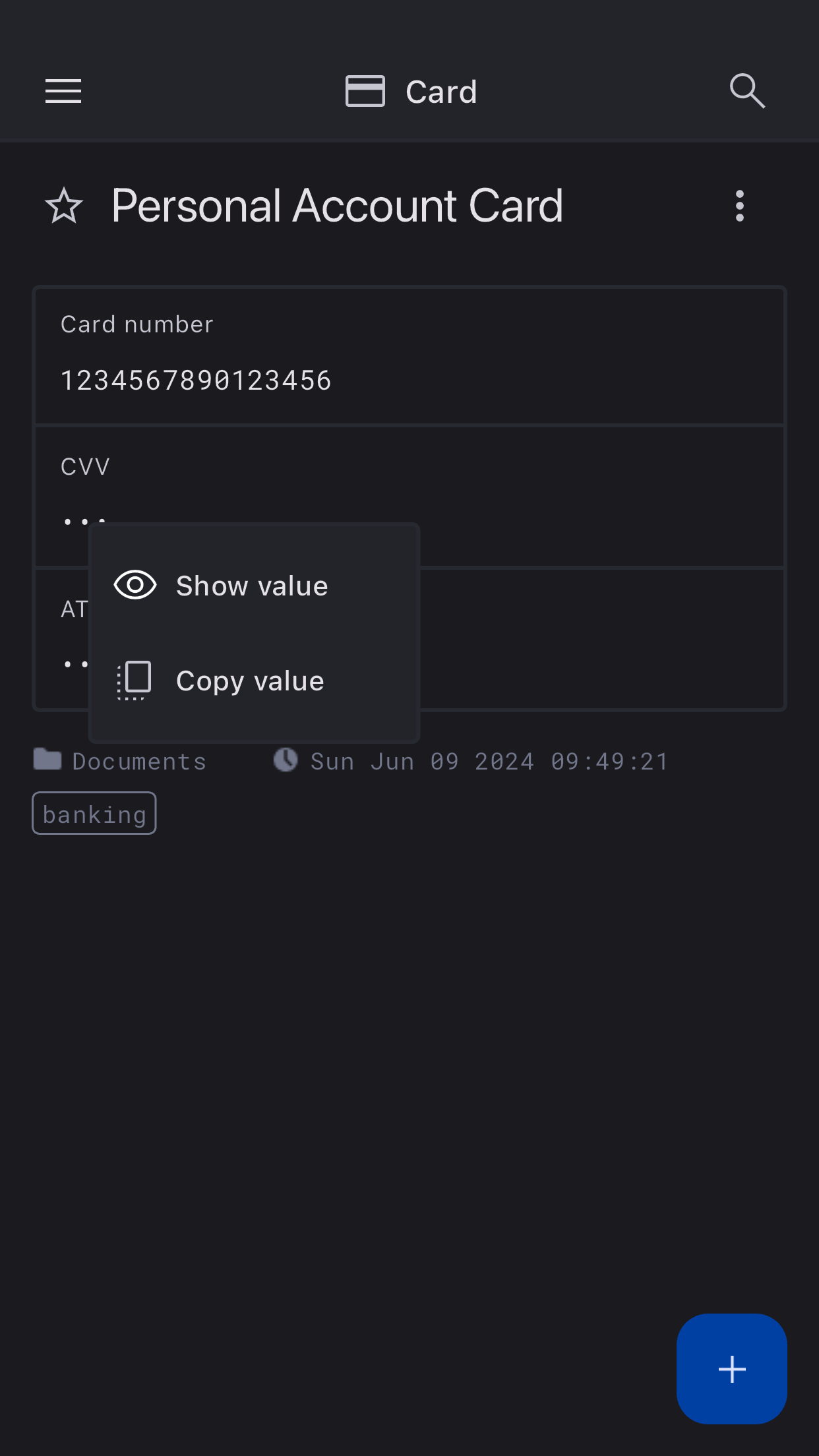Click the search magnifier icon
Image resolution: width=819 pixels, height=1456 pixels.
tap(746, 91)
